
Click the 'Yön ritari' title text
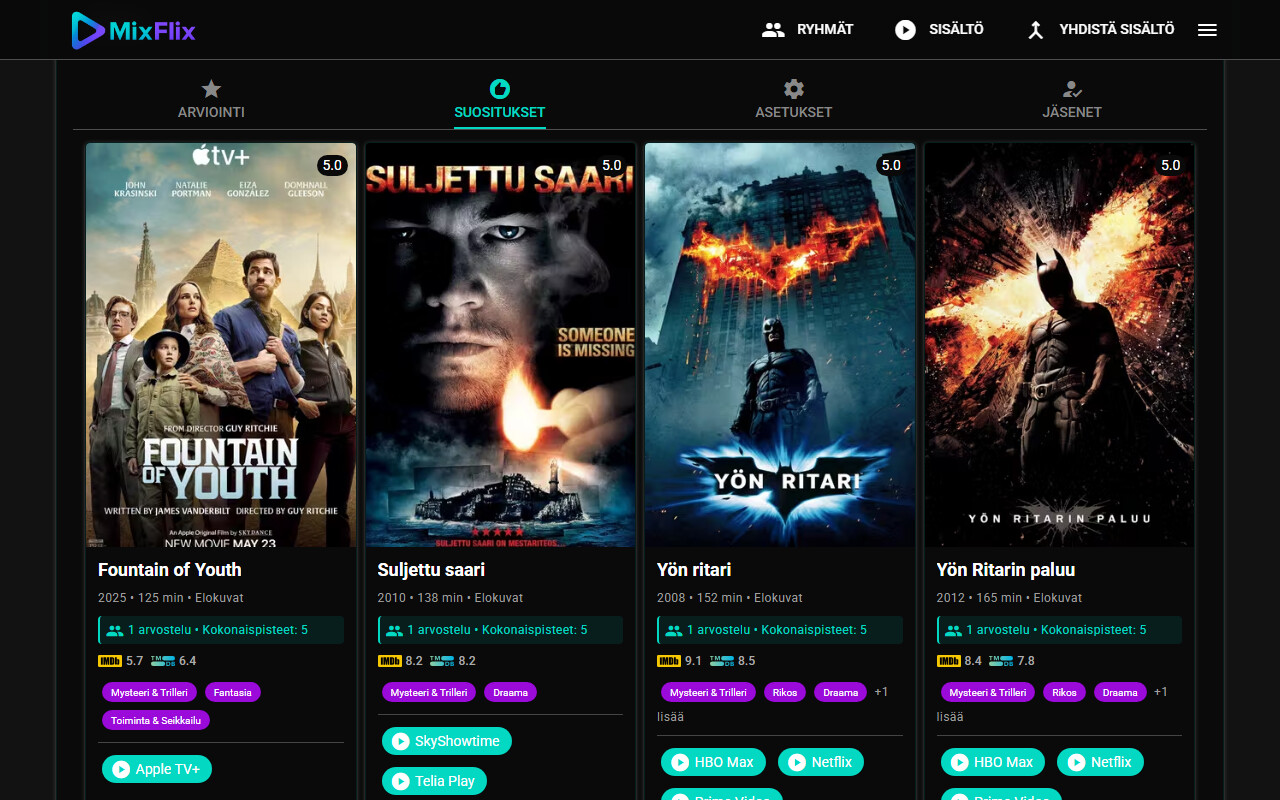pyautogui.click(x=694, y=570)
